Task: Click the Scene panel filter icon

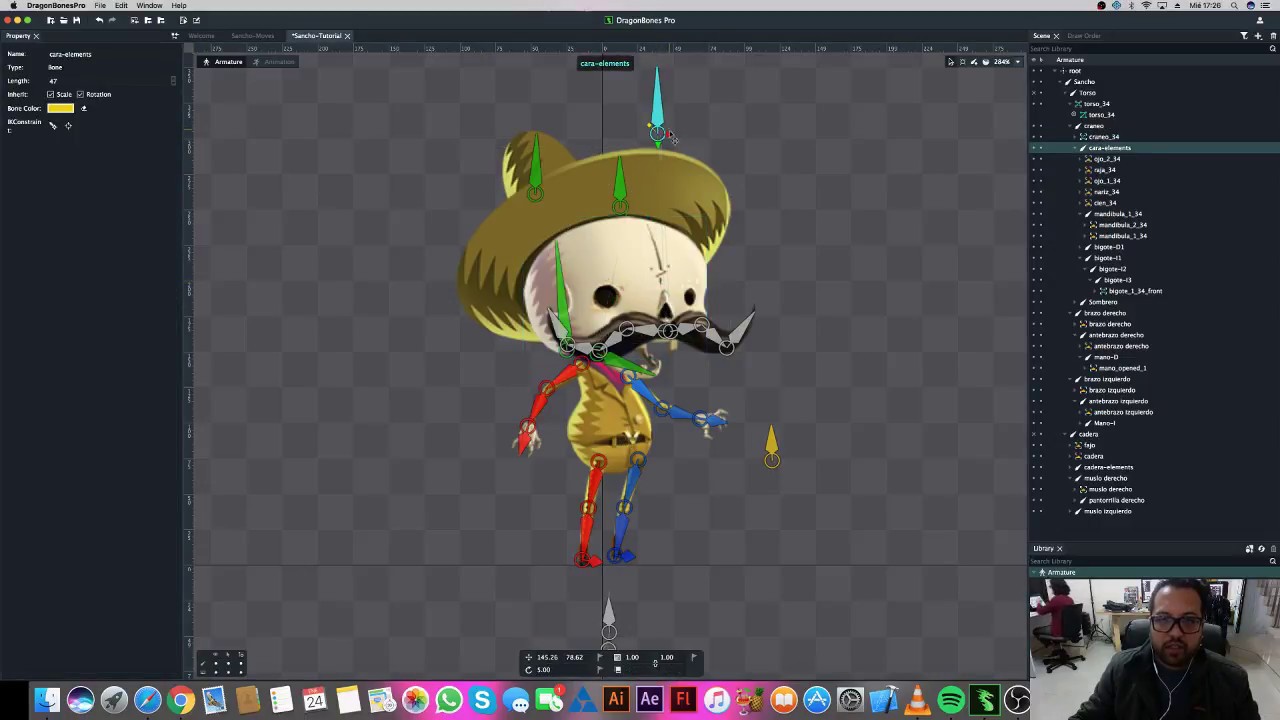Action: [1244, 36]
